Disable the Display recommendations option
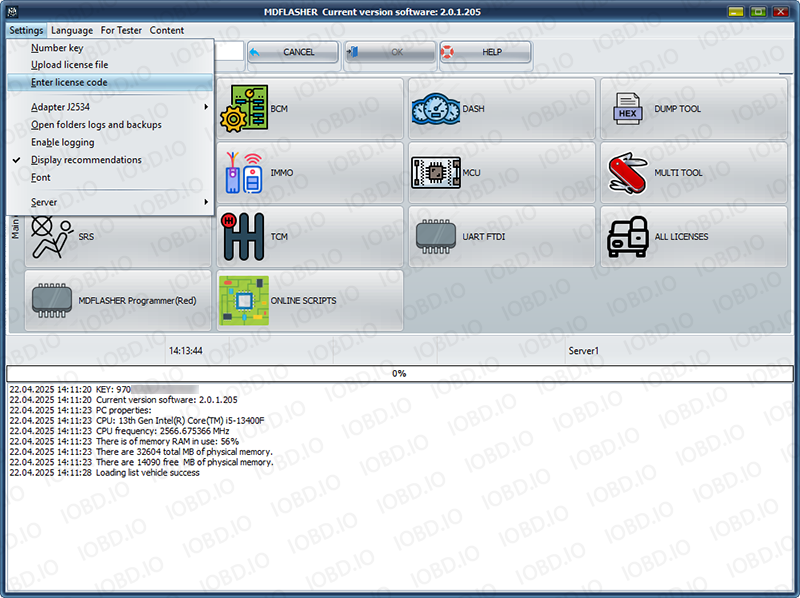Image resolution: width=800 pixels, height=598 pixels. (x=86, y=160)
